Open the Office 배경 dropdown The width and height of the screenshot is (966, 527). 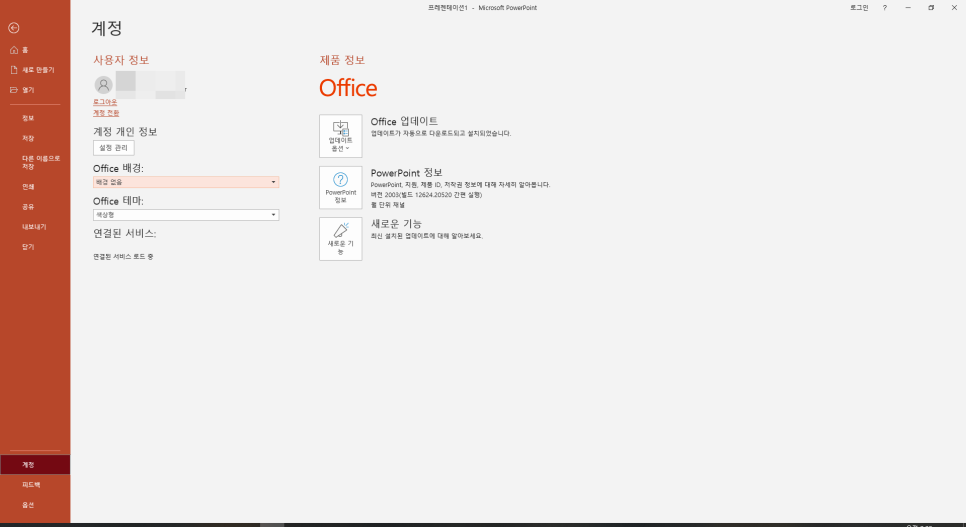coord(186,182)
